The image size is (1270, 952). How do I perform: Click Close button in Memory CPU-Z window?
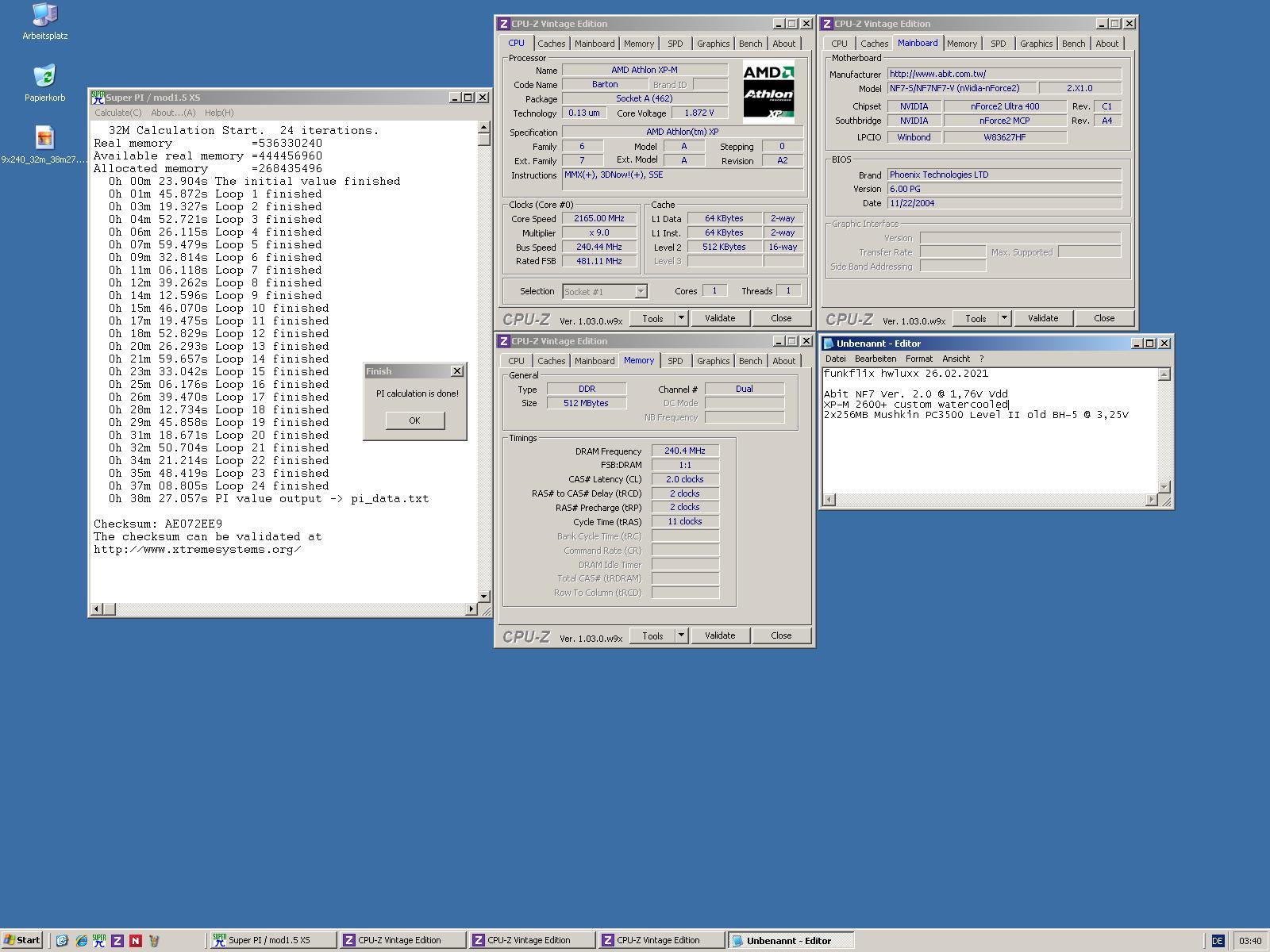pyautogui.click(x=781, y=635)
